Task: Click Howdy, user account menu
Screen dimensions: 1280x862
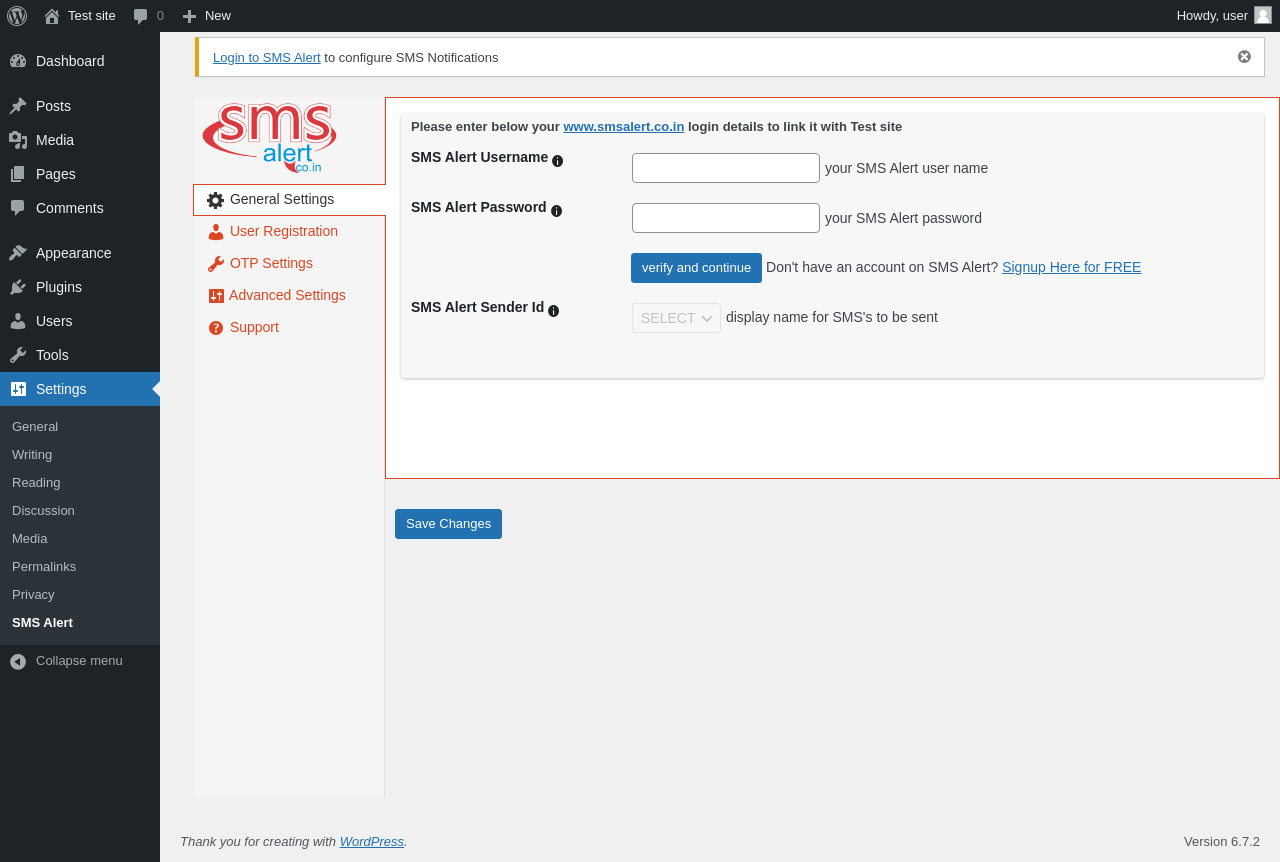Action: click(x=1224, y=16)
